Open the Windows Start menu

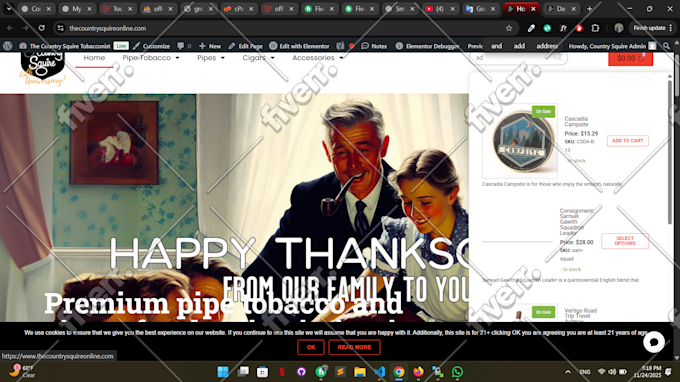223,372
